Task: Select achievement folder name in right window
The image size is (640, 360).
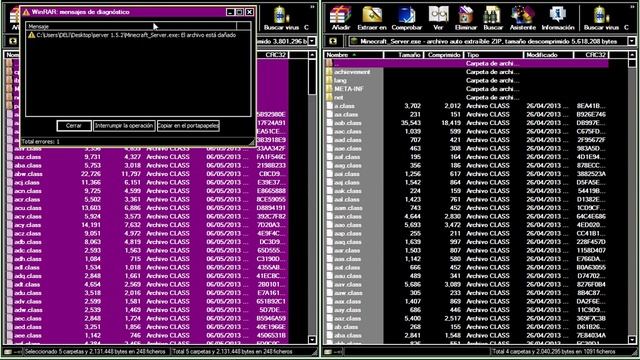Action: (352, 72)
